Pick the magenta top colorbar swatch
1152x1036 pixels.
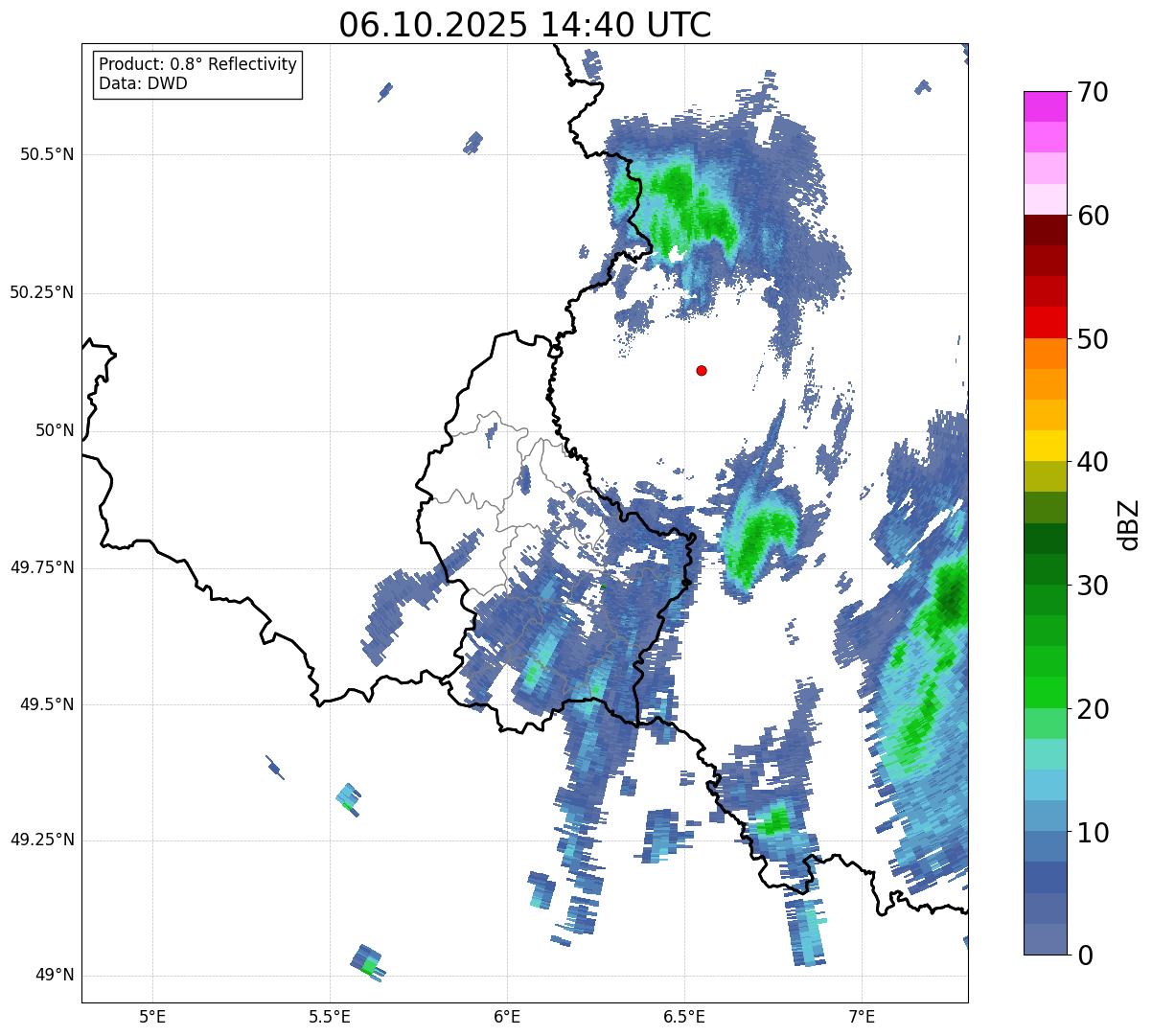(1045, 106)
